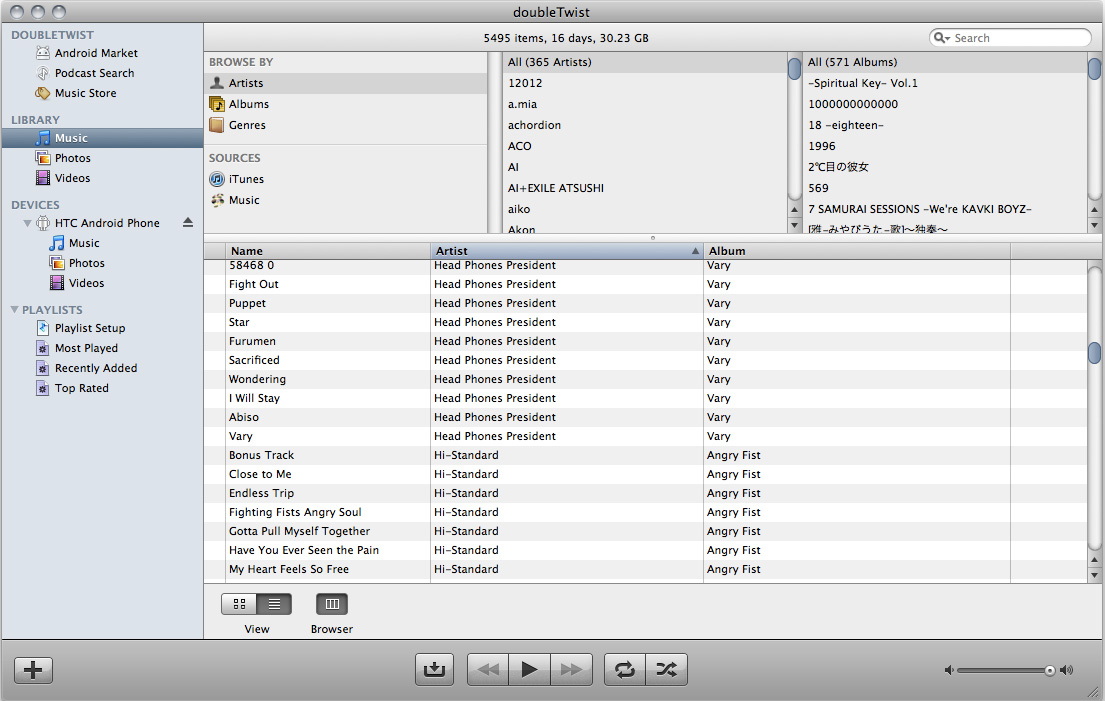This screenshot has height=701, width=1105.
Task: Open Android Market in sidebar
Action: coord(96,53)
